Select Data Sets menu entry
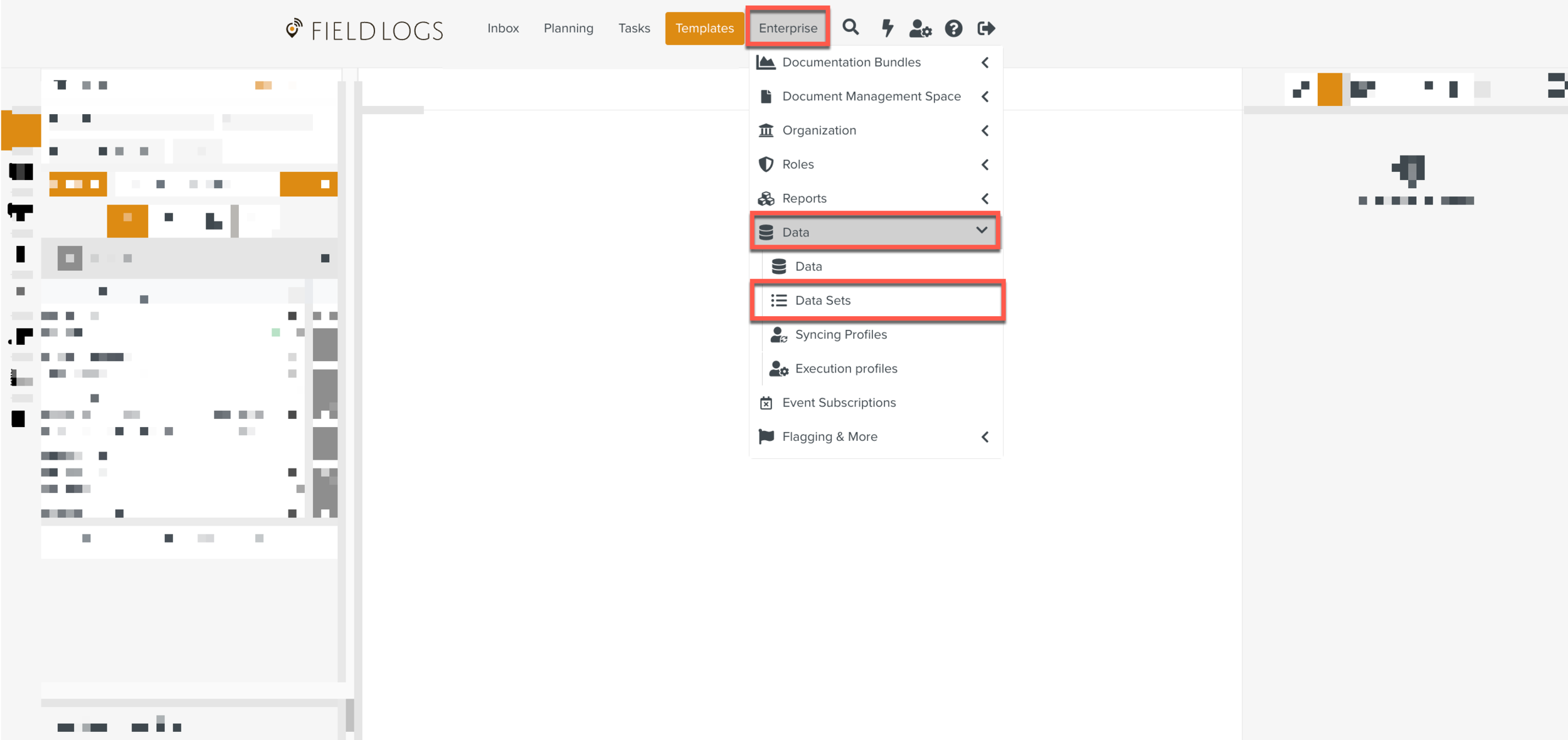This screenshot has width=1568, height=740. (x=822, y=300)
